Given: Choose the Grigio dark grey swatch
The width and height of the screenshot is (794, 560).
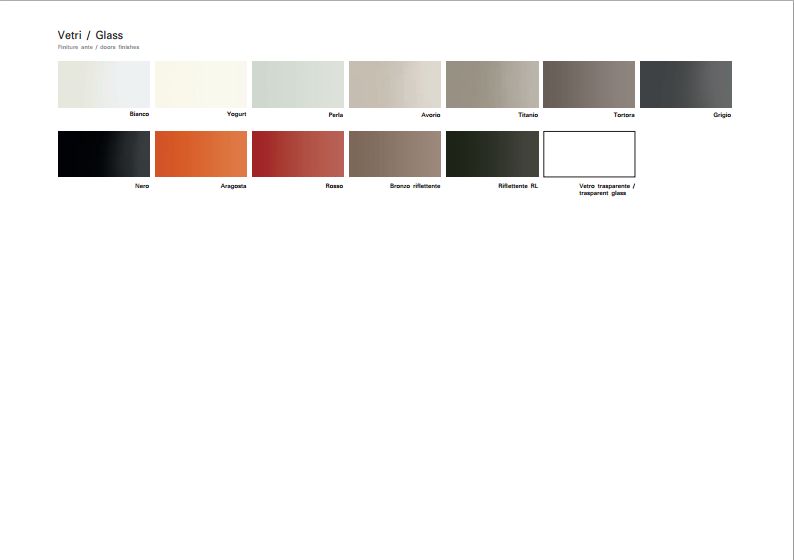Looking at the screenshot, I should coord(686,85).
